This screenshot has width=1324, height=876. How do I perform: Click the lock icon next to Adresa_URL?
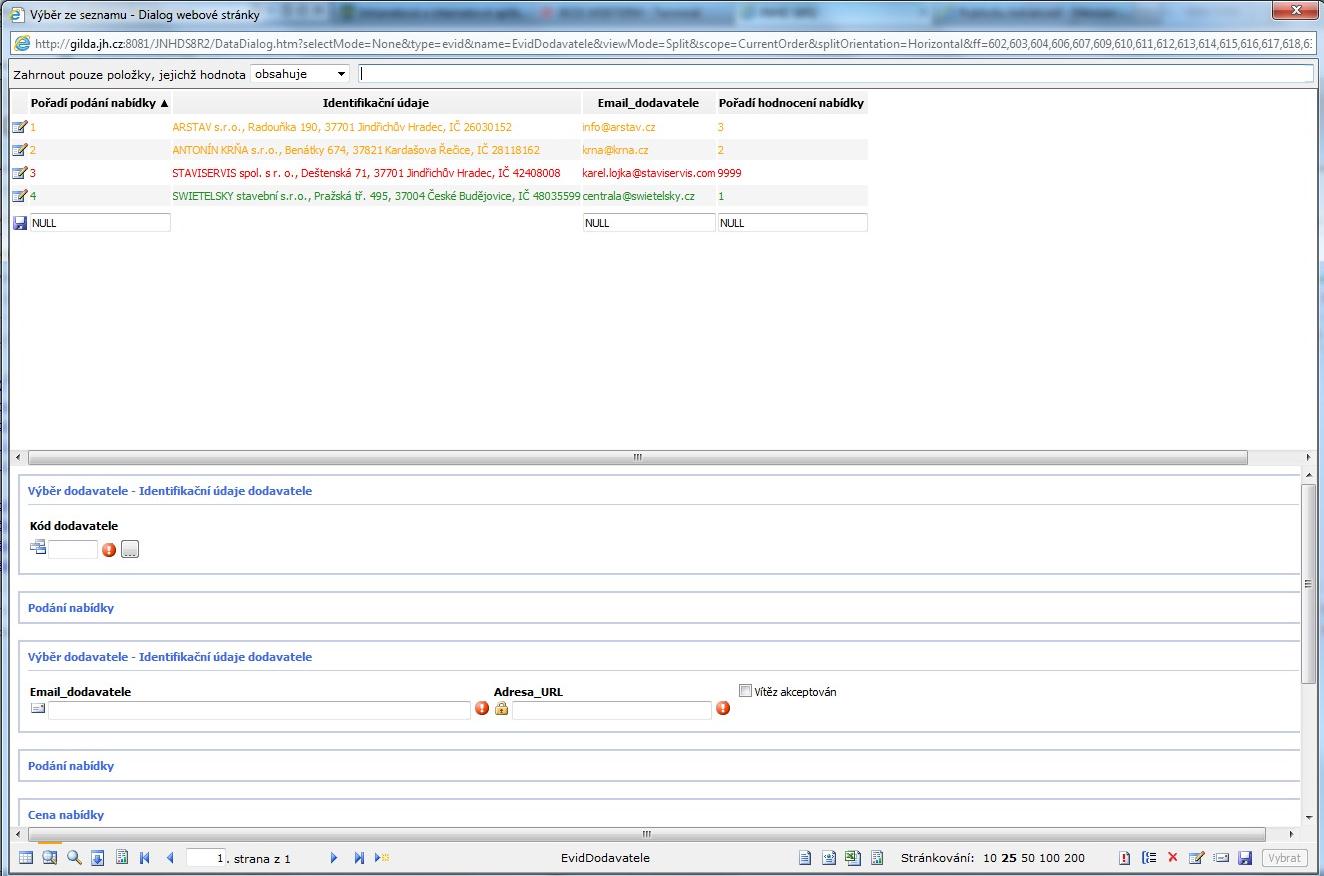[x=502, y=708]
